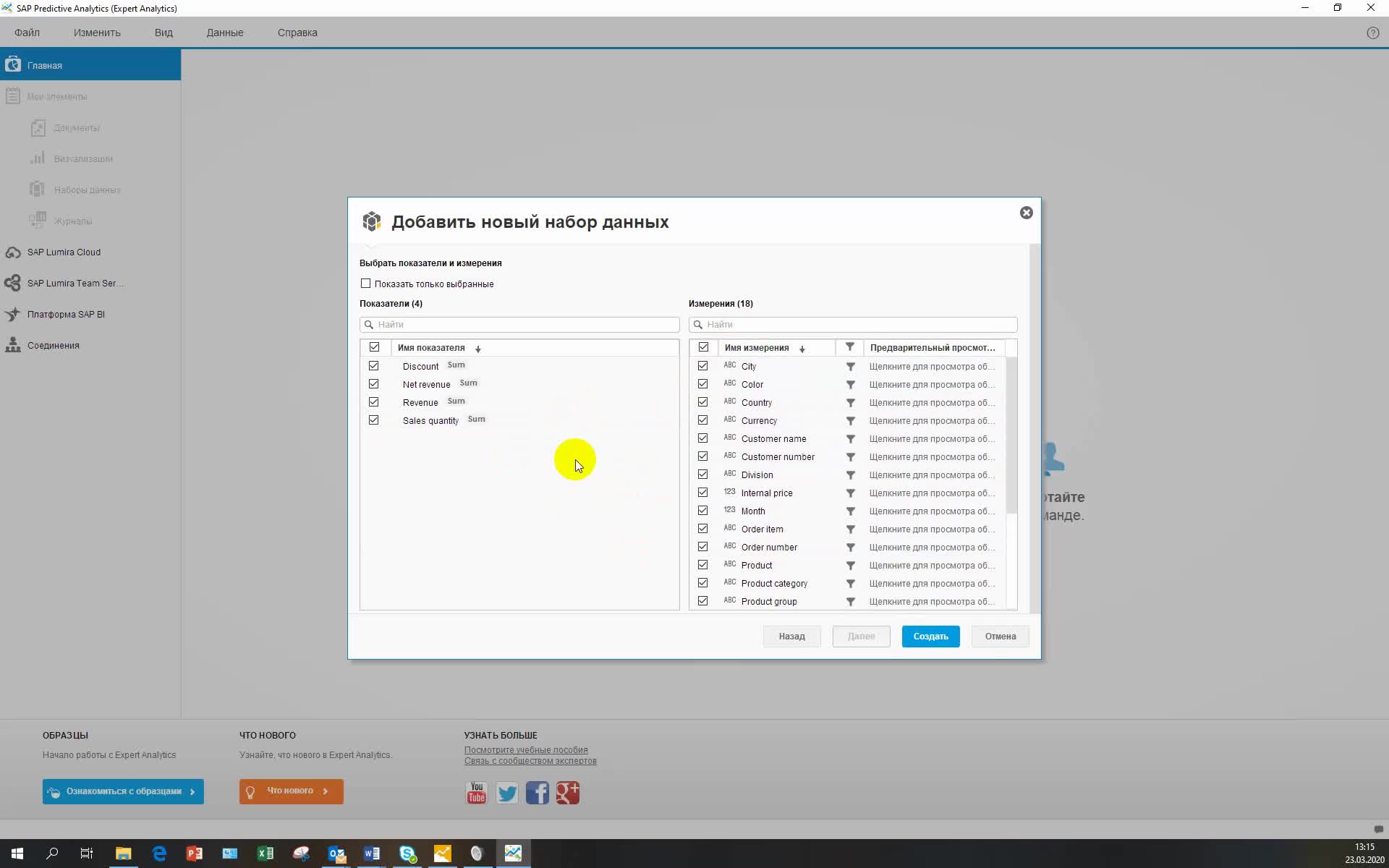Click preview cell for Product row
The image size is (1389, 868).
[x=933, y=566]
